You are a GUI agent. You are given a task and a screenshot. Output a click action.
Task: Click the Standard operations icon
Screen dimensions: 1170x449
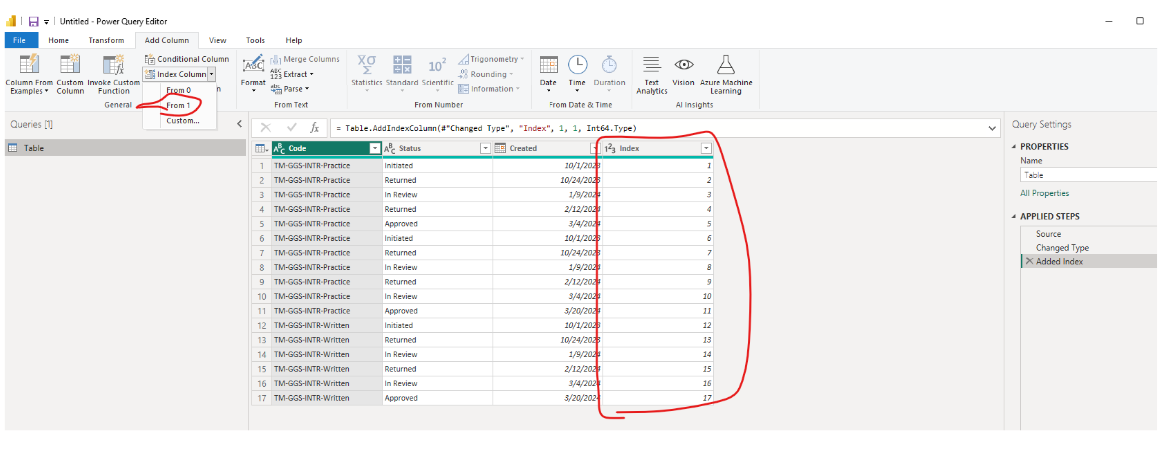[x=402, y=64]
